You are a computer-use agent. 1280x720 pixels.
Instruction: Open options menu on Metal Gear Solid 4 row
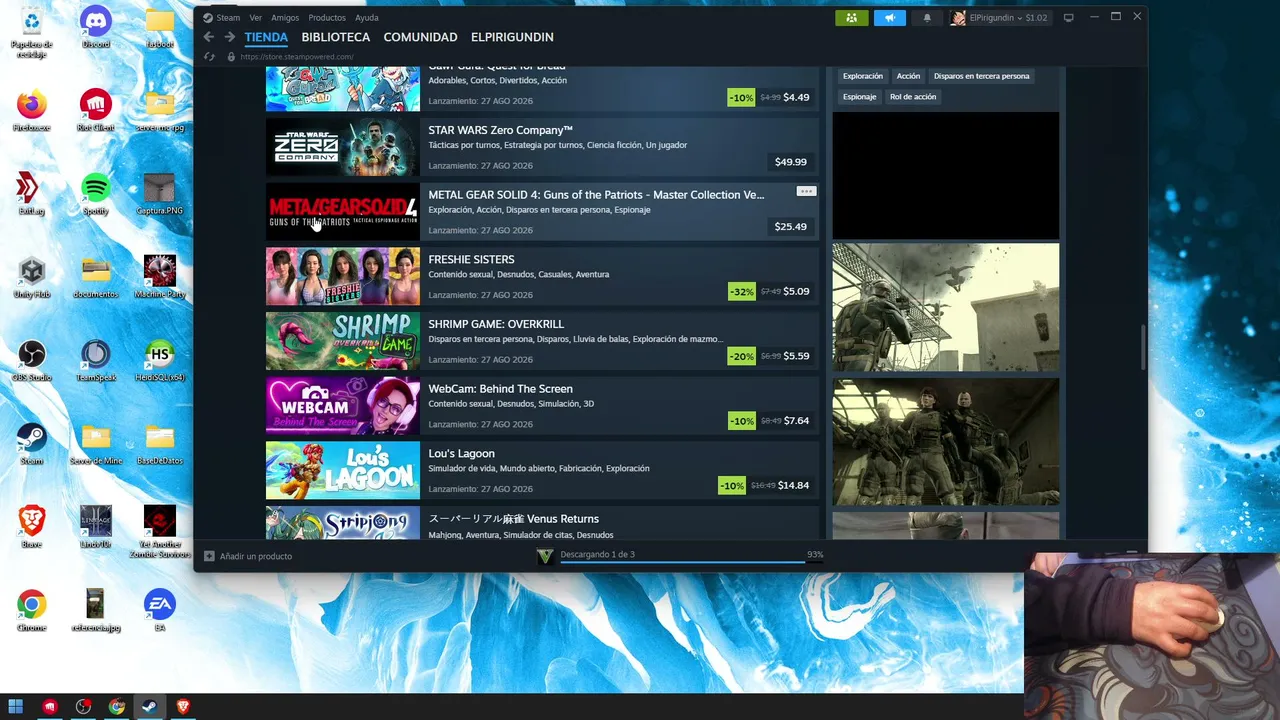click(x=806, y=191)
